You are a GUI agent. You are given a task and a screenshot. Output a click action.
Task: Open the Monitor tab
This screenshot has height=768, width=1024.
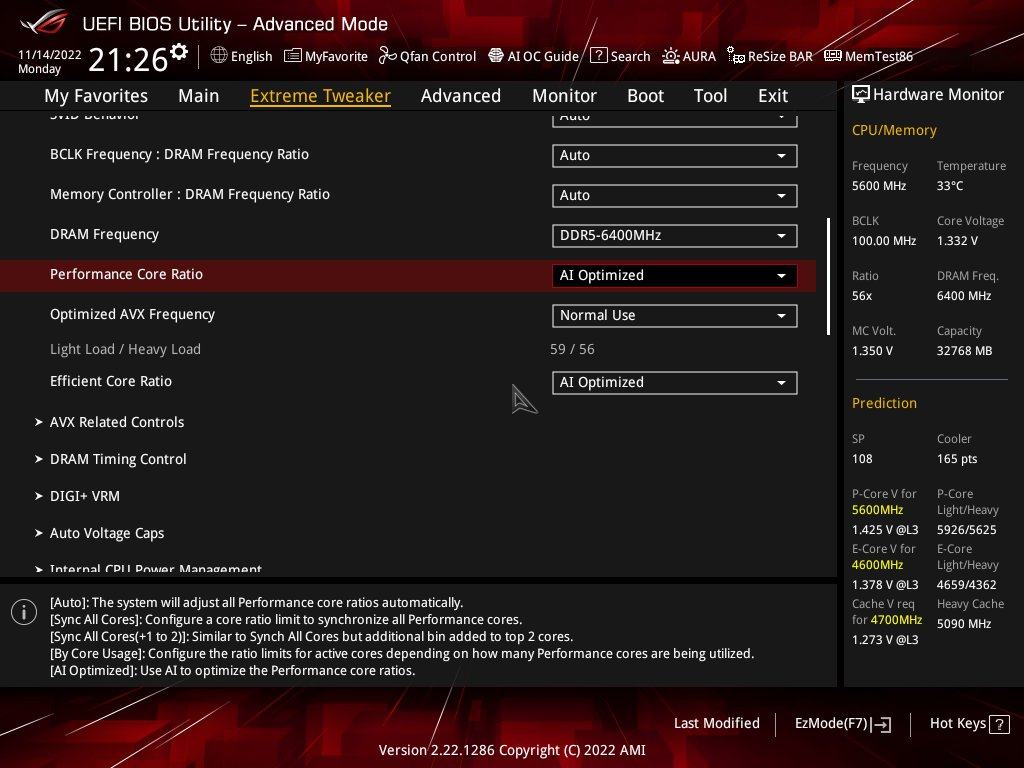pyautogui.click(x=564, y=96)
